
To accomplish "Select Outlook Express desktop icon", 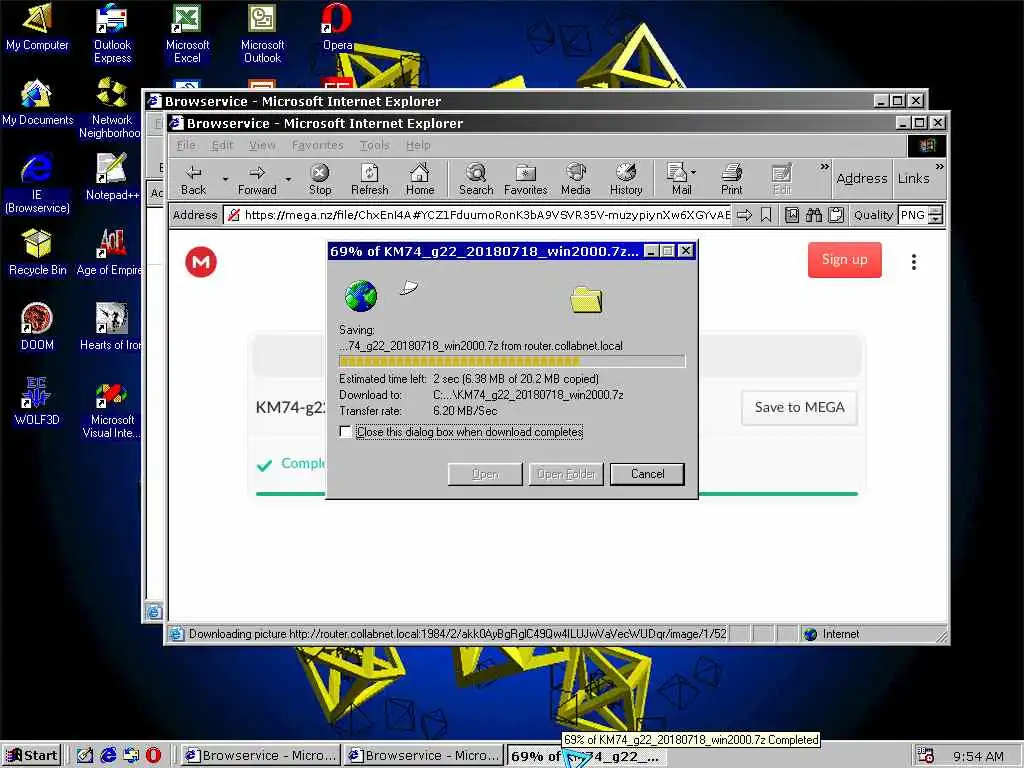I will (112, 33).
